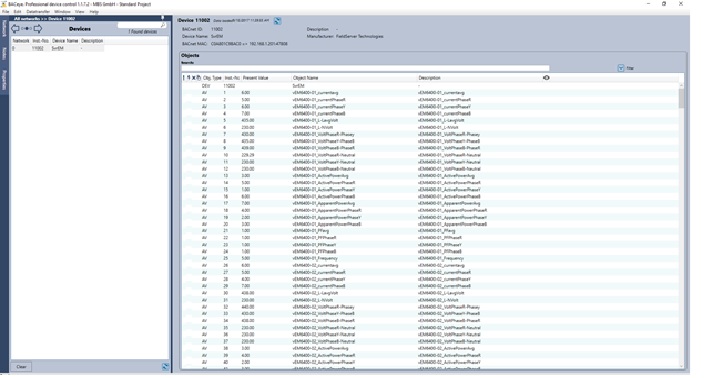
Task: Select the AV object row with instance number 17
Action: [430, 203]
